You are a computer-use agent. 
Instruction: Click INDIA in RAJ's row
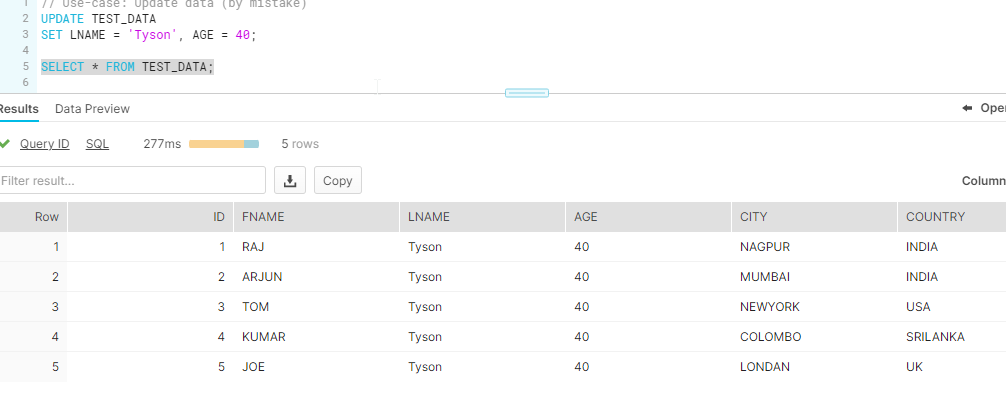(x=921, y=247)
